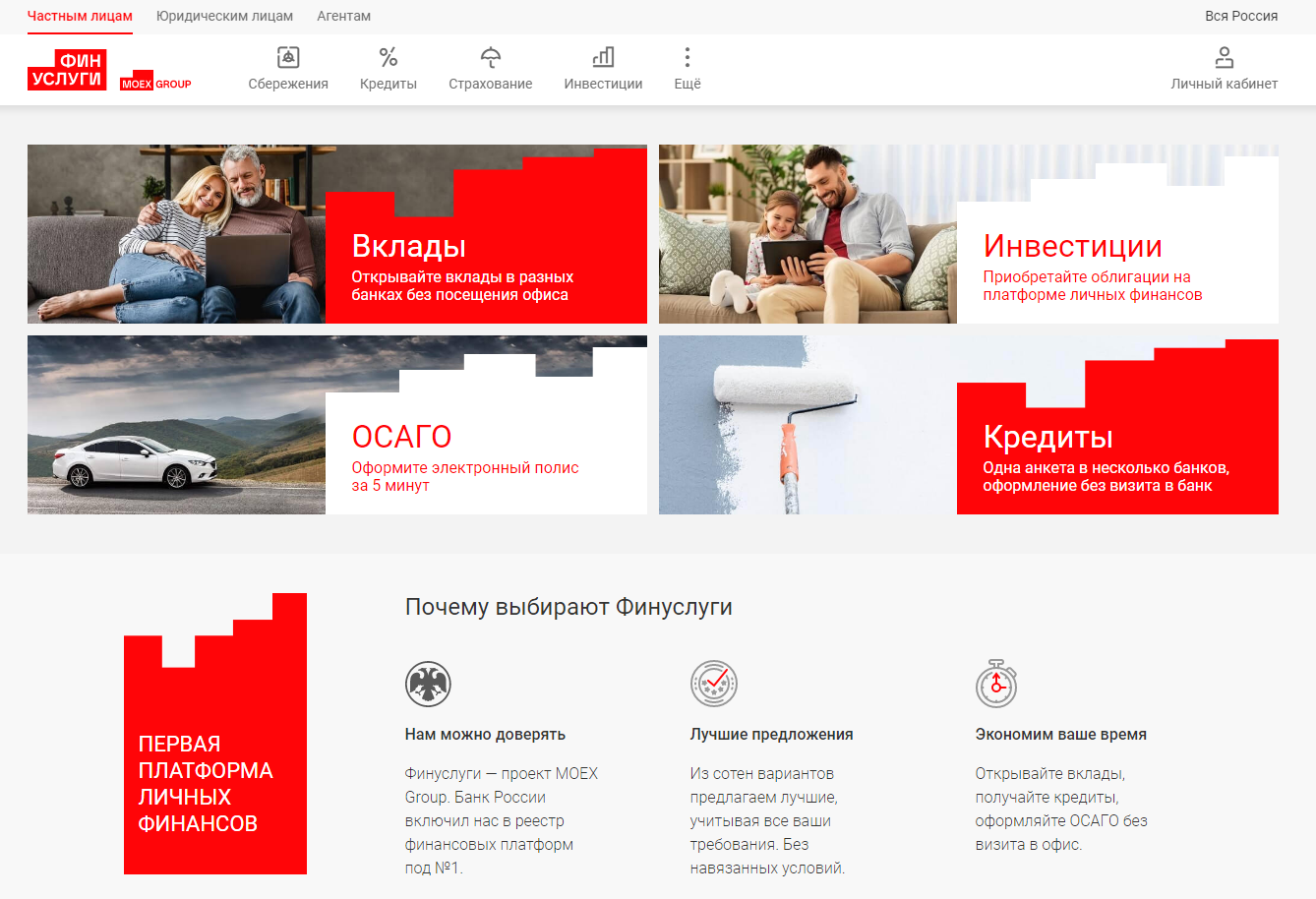Click the Экономим ваше время stopwatch icon

pos(995,684)
